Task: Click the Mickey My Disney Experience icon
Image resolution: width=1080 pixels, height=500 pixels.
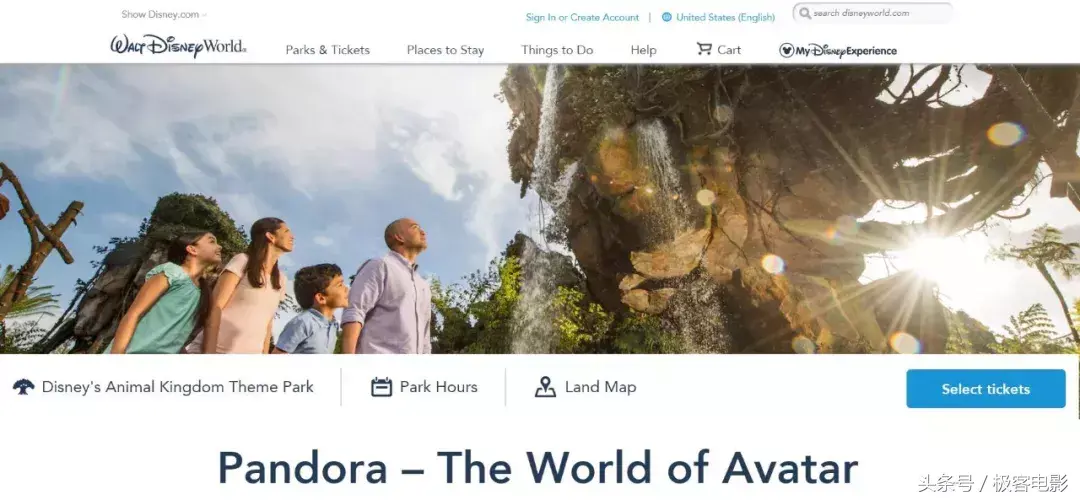Action: [x=787, y=50]
